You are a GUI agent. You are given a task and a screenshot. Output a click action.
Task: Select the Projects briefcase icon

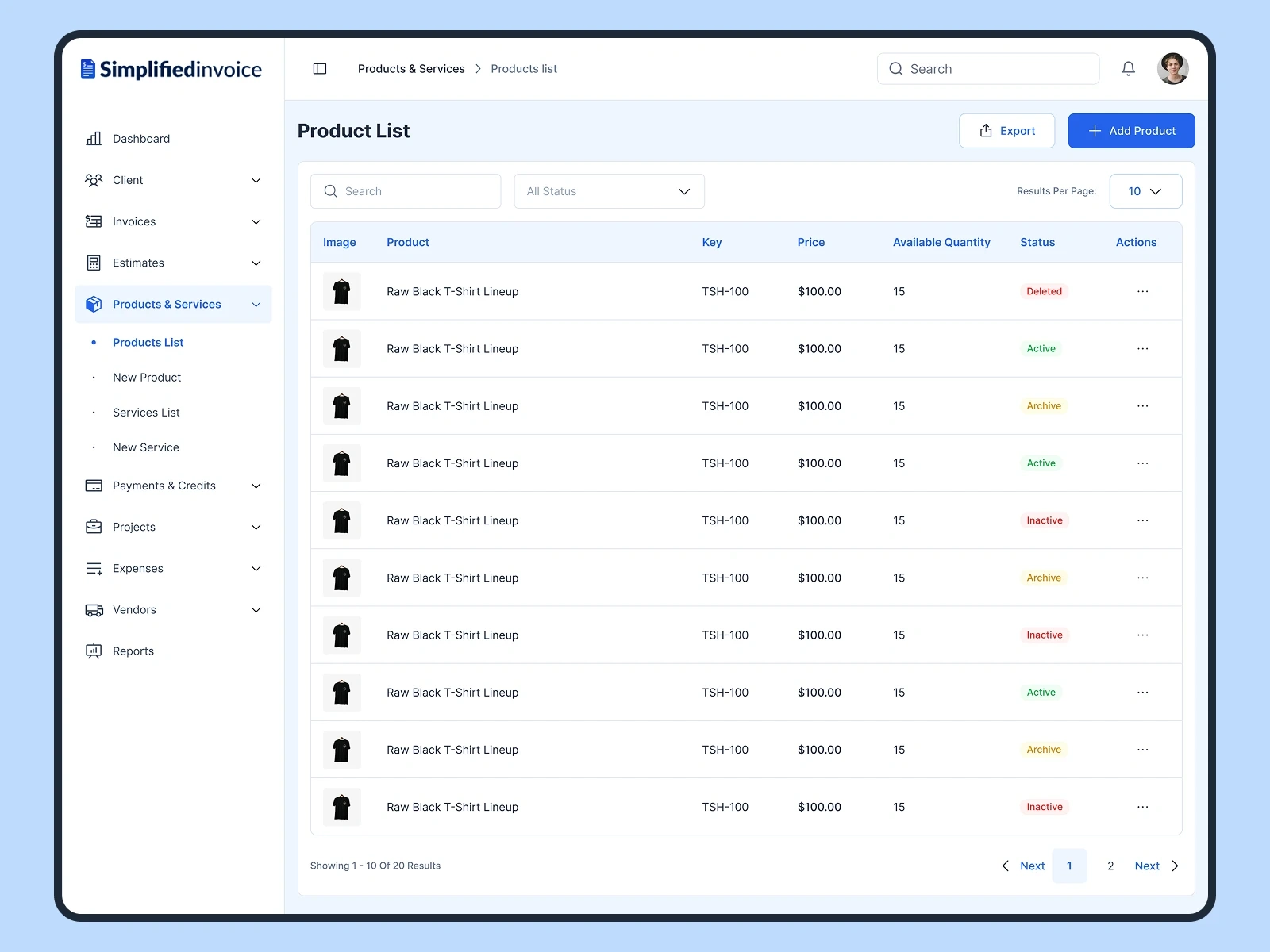(94, 527)
